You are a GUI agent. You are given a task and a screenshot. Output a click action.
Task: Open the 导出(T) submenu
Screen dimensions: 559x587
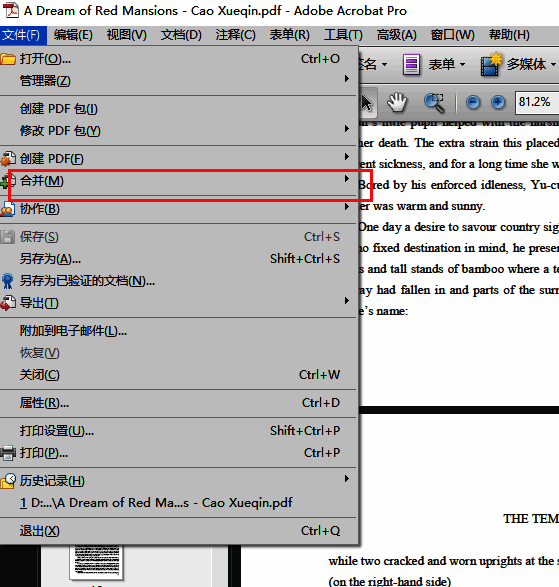(x=178, y=303)
